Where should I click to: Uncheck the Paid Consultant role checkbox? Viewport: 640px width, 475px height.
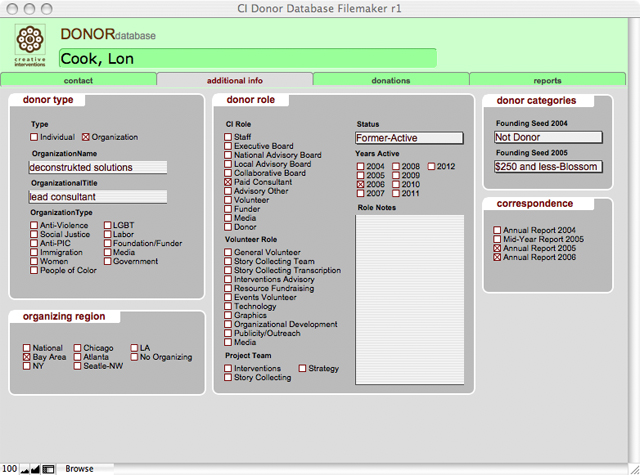228,183
